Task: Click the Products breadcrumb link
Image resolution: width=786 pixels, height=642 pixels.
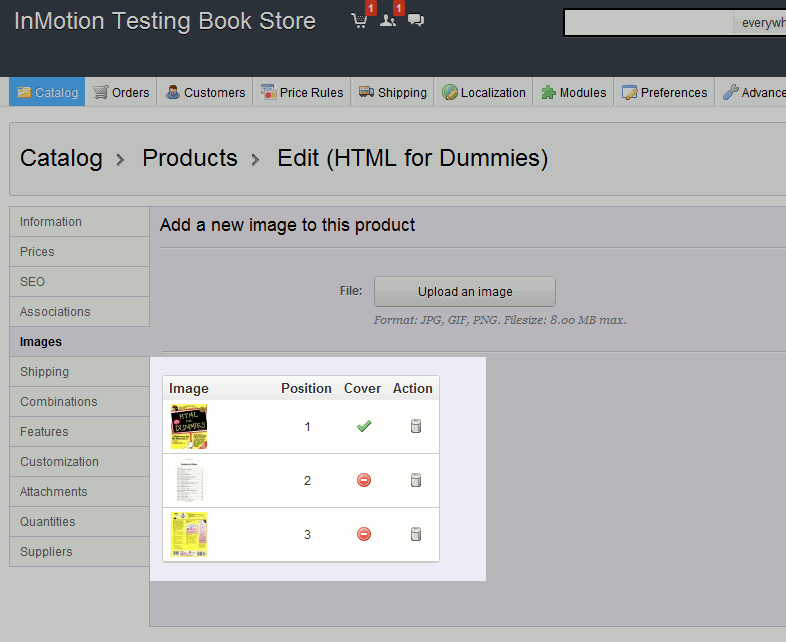Action: click(x=190, y=158)
